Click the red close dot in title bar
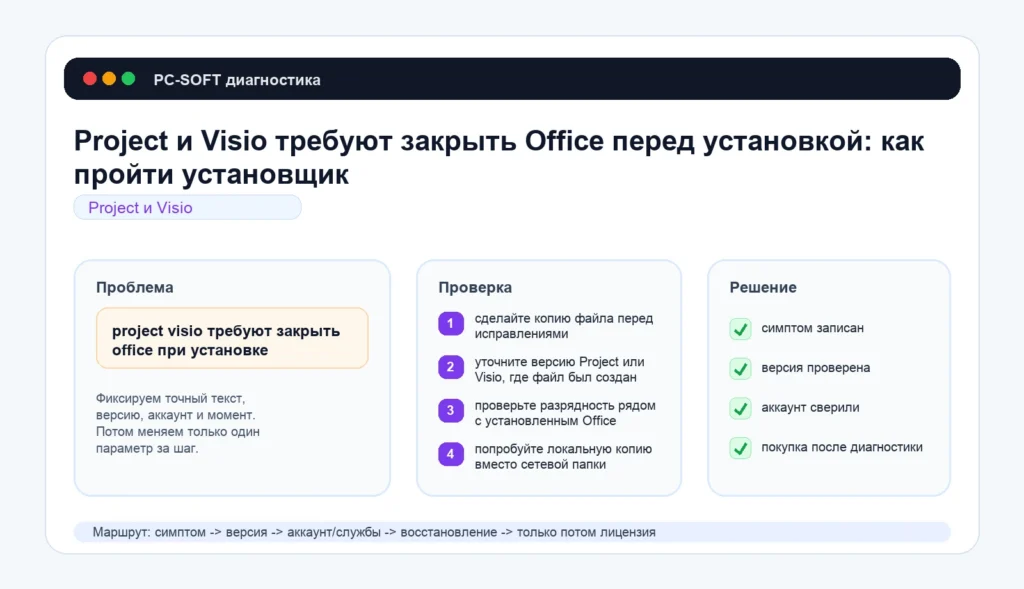 point(90,79)
